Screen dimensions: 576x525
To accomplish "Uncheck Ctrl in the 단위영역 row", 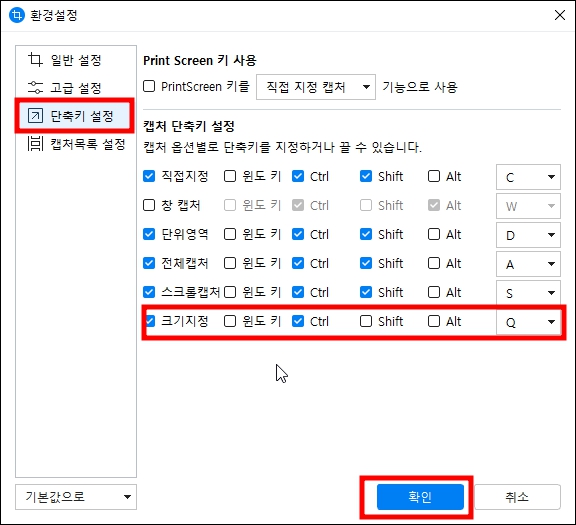I will coord(298,234).
